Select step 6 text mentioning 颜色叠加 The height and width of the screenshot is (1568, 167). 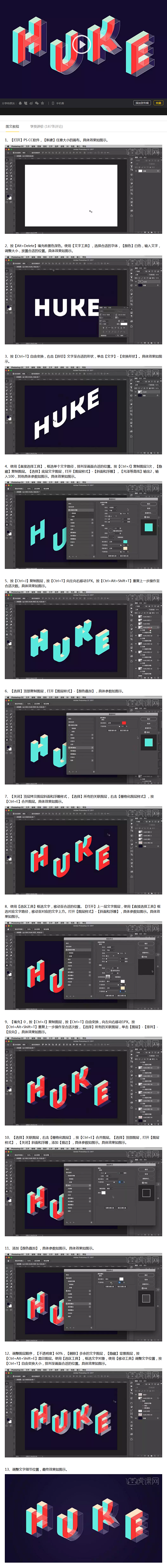pyautogui.click(x=64, y=691)
